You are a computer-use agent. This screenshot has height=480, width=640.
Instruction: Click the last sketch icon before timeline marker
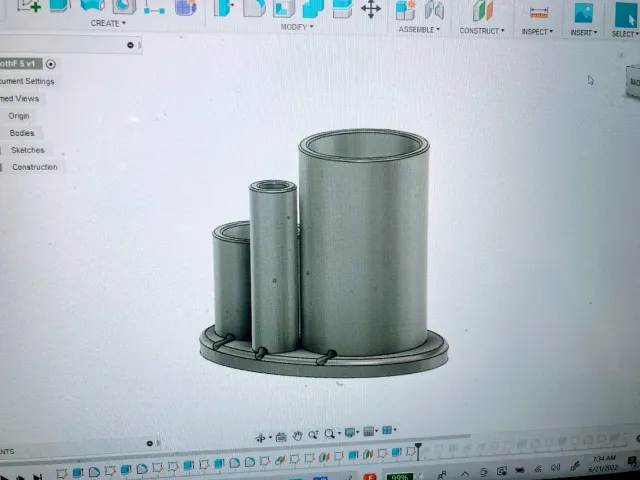pos(411,451)
